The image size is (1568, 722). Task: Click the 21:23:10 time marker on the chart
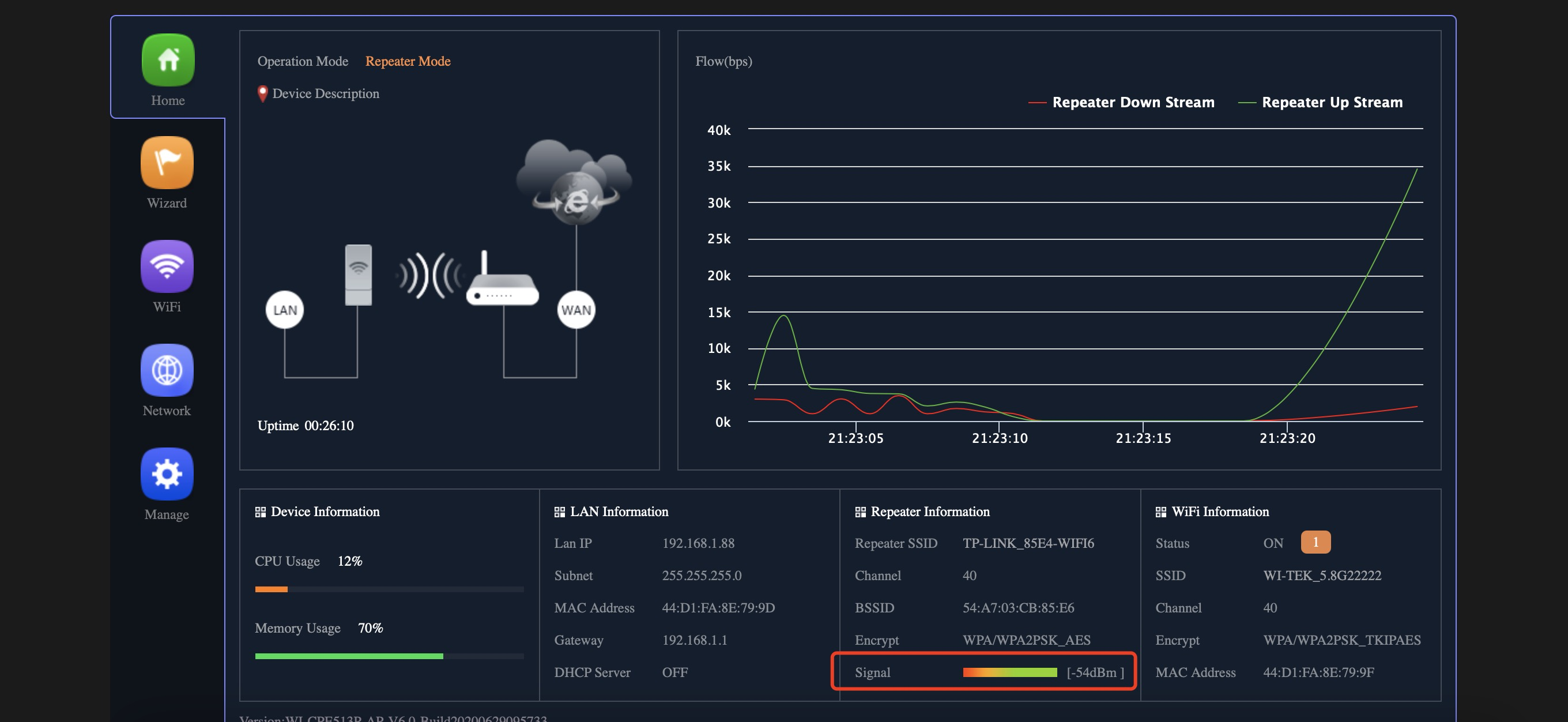tap(999, 438)
